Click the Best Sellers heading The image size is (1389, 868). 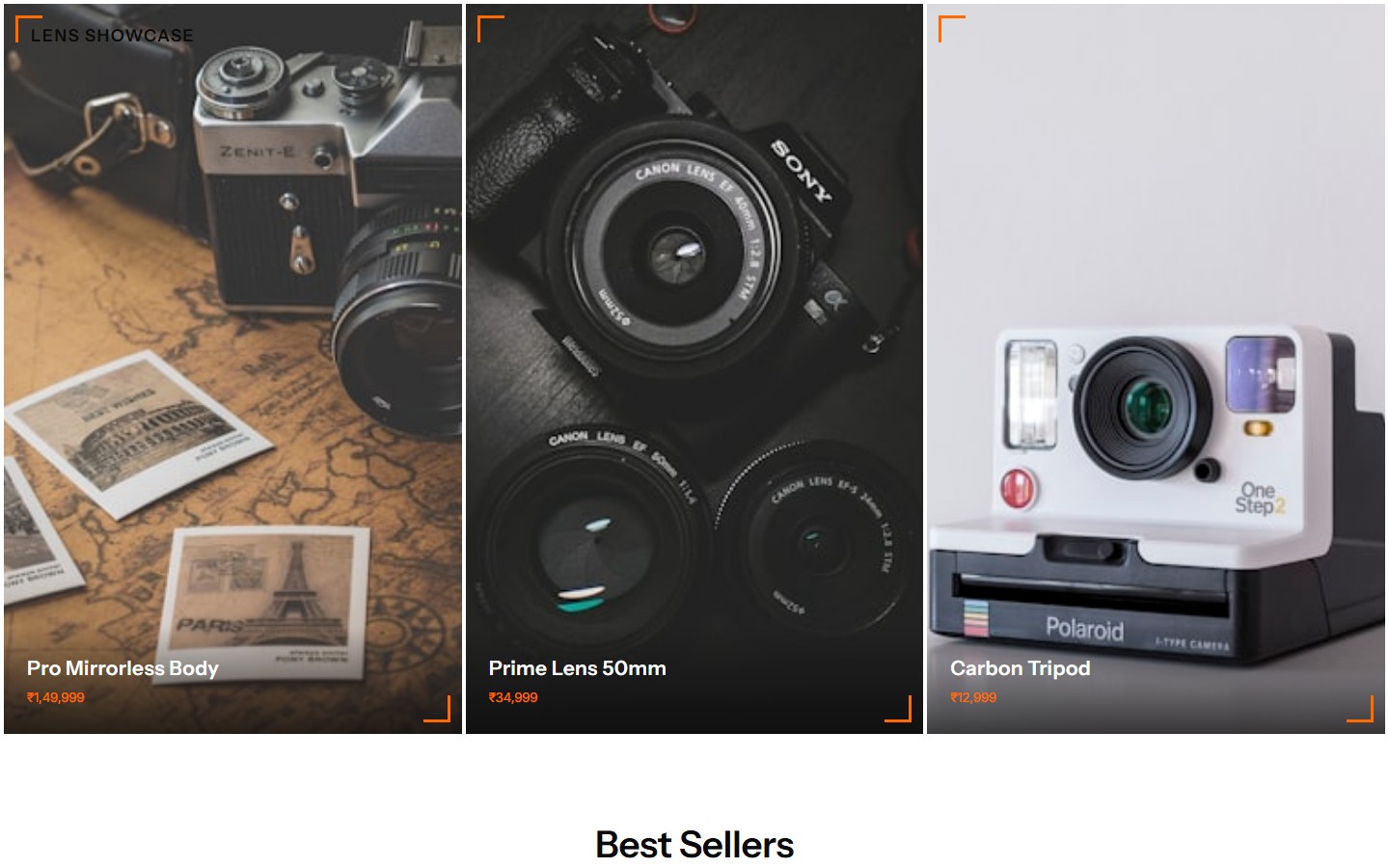click(694, 845)
